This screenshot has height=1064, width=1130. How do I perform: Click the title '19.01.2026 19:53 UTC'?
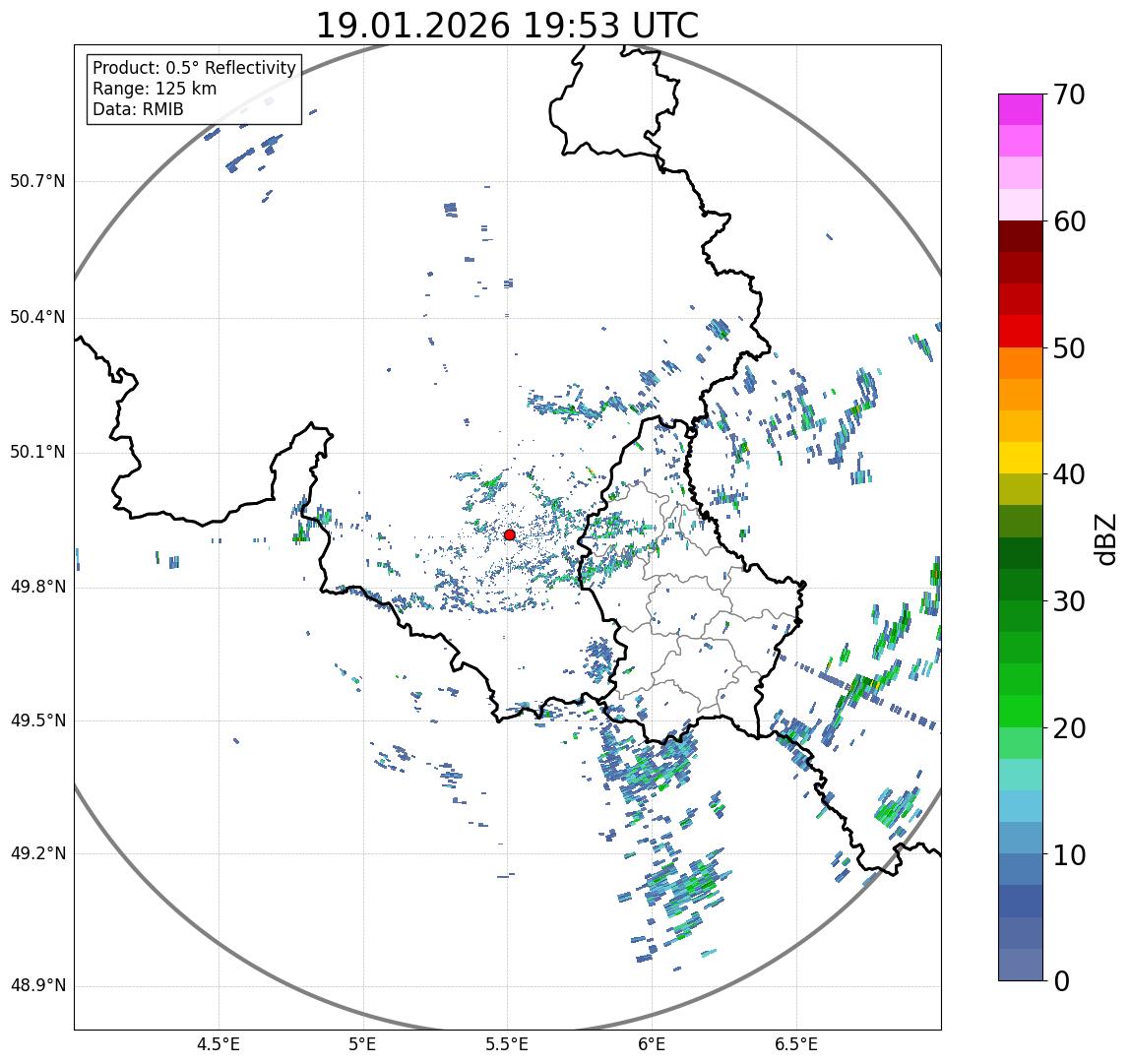[x=507, y=26]
